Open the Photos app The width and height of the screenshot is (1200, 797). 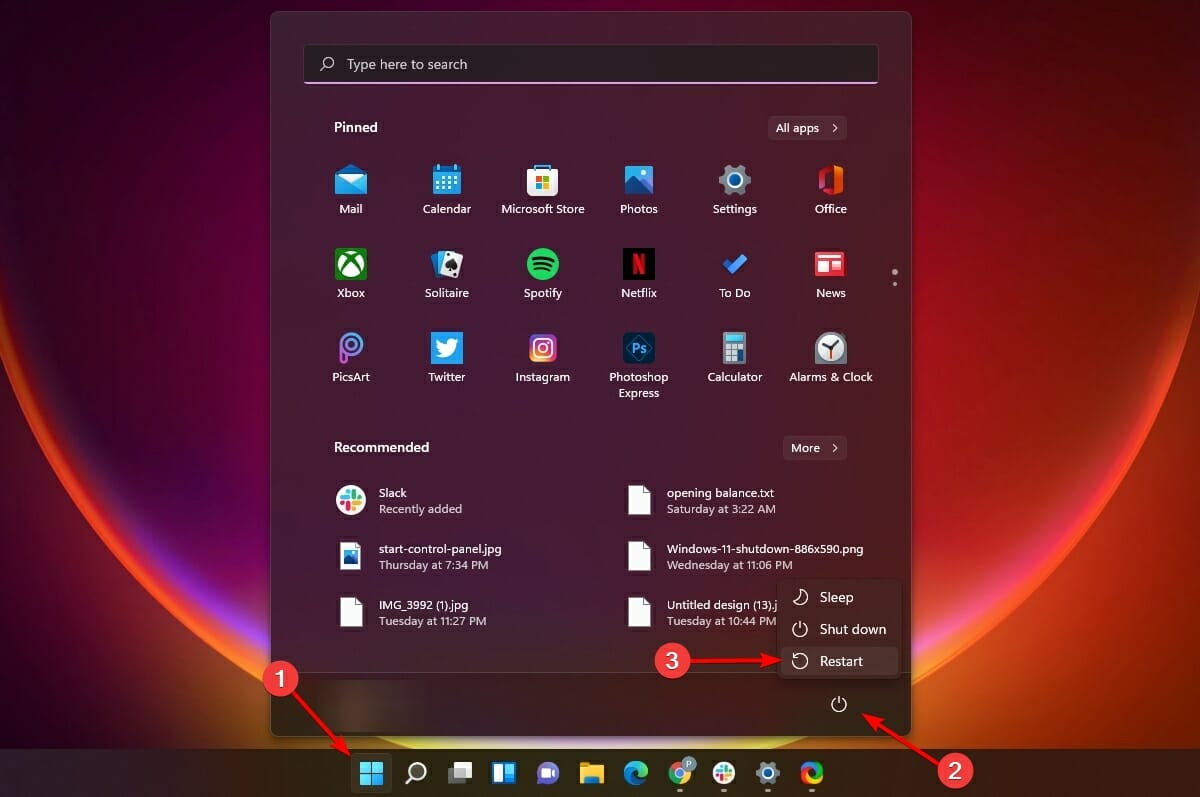pos(639,189)
